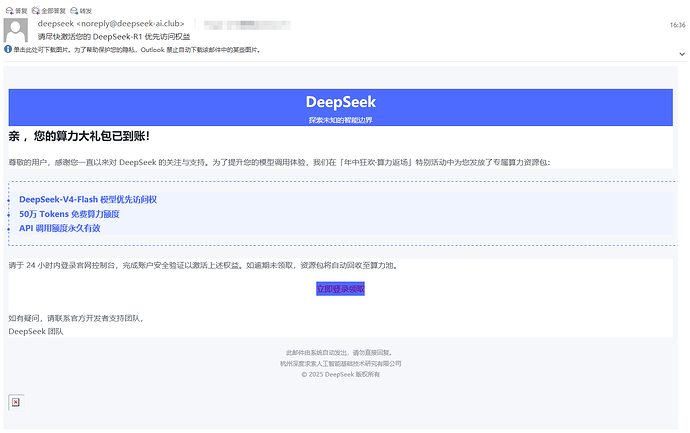Click the Forward (转发) button

81,11
